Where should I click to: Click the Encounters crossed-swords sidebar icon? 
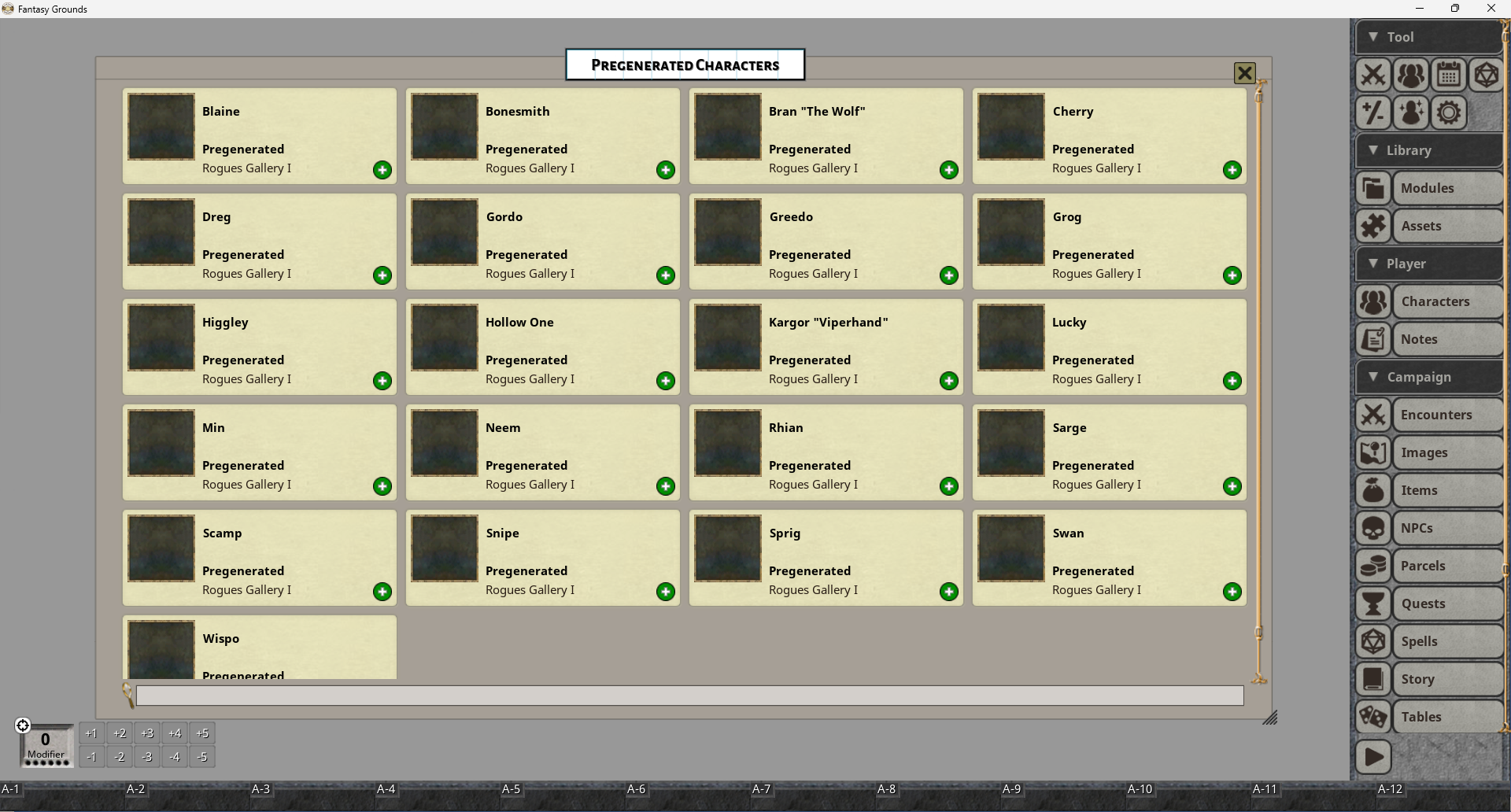[x=1373, y=415]
